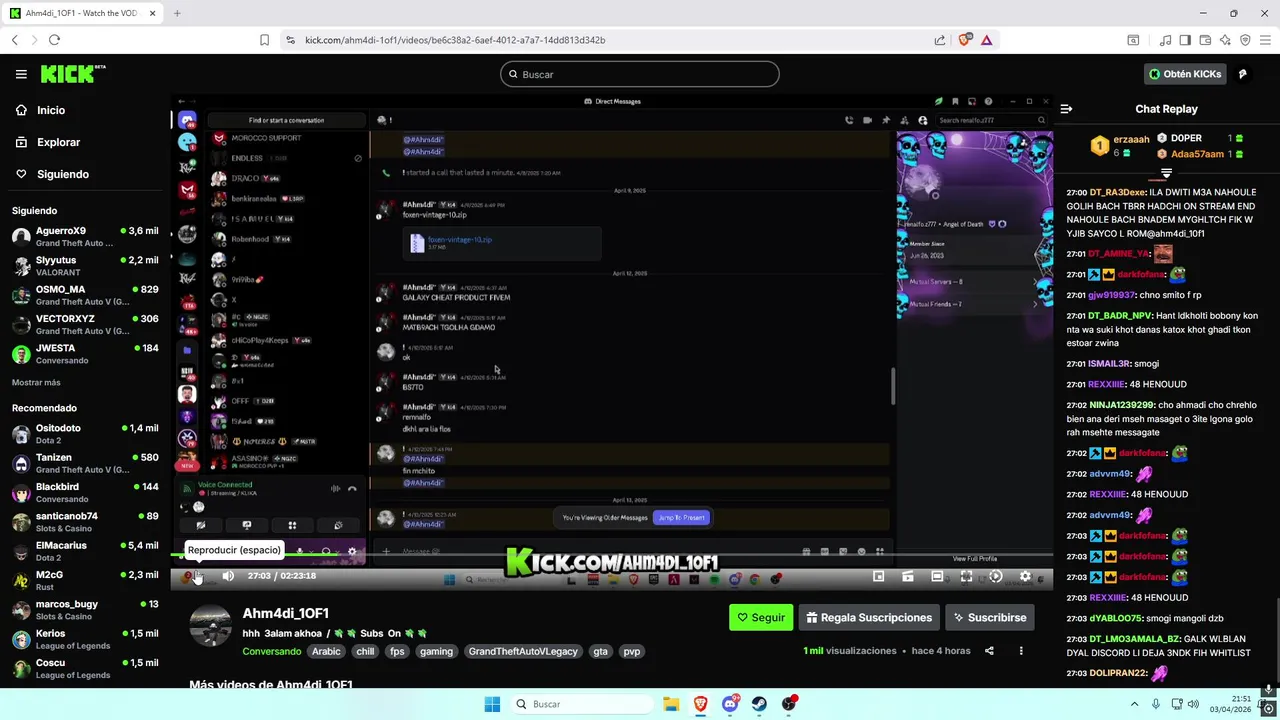Open a new browser tab

177,13
